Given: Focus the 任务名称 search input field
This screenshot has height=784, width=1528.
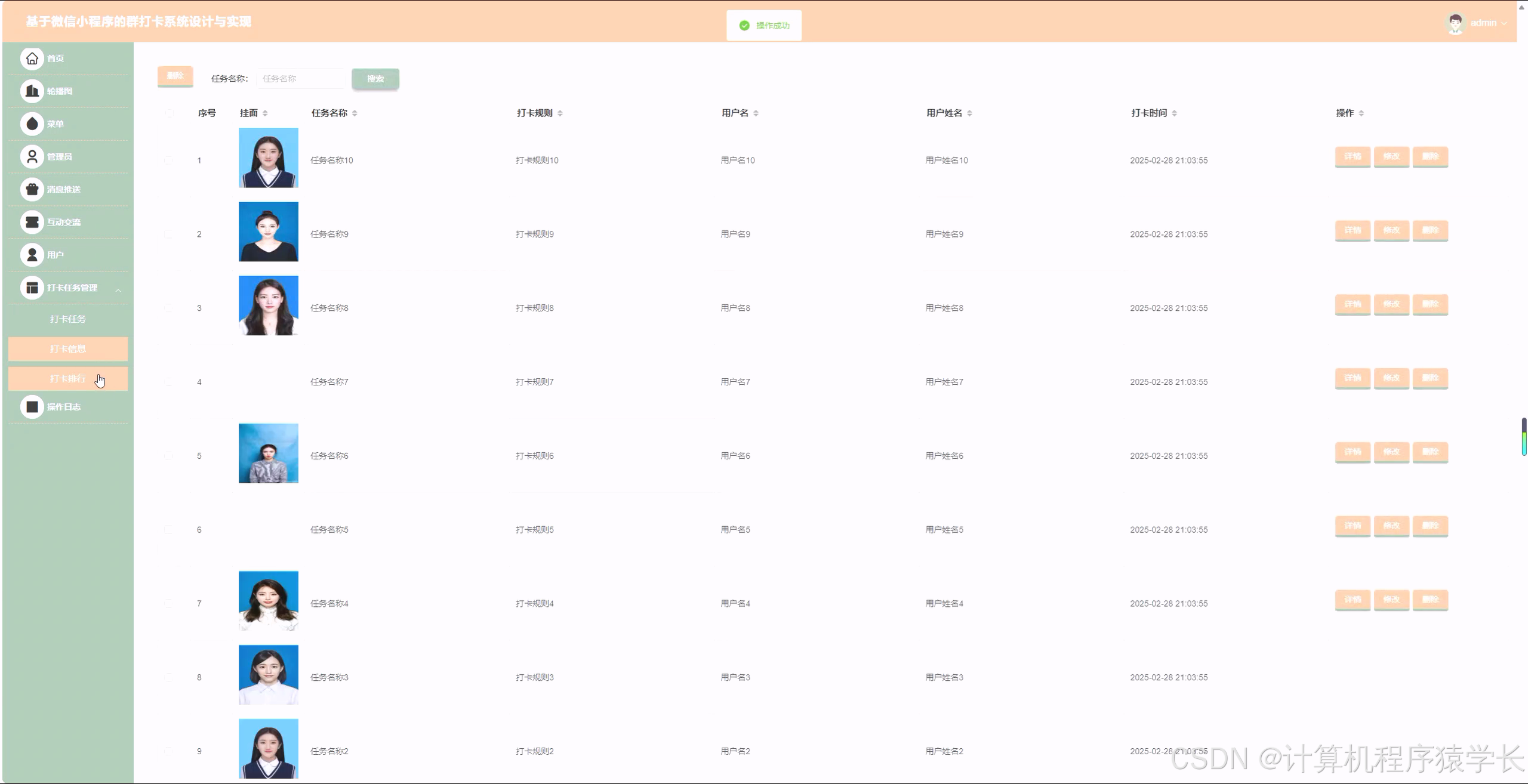Looking at the screenshot, I should [300, 79].
